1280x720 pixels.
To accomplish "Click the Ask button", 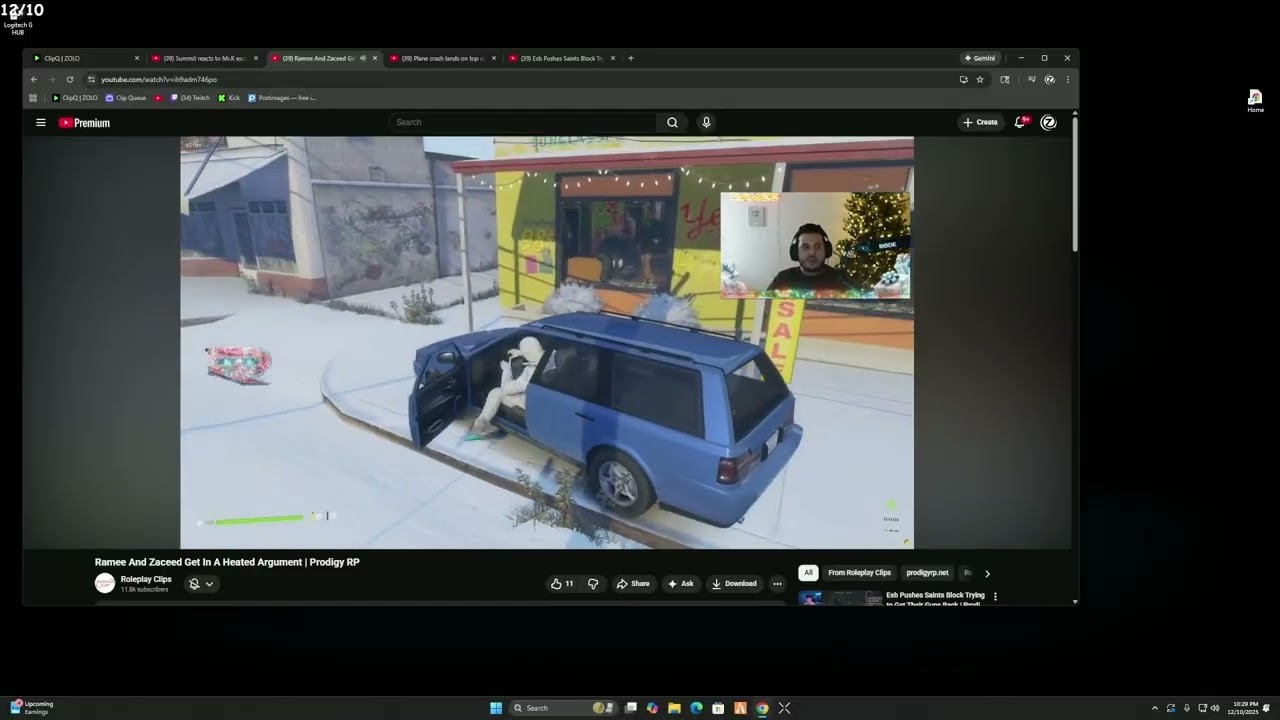I will (x=681, y=584).
